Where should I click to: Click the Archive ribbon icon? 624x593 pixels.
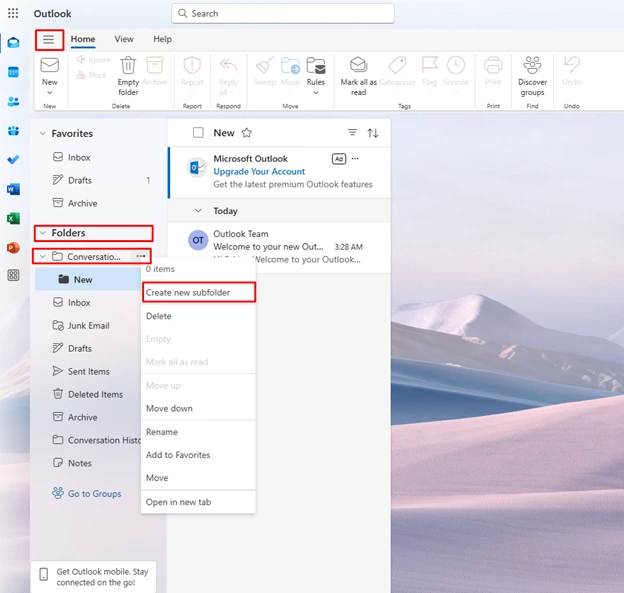point(154,65)
